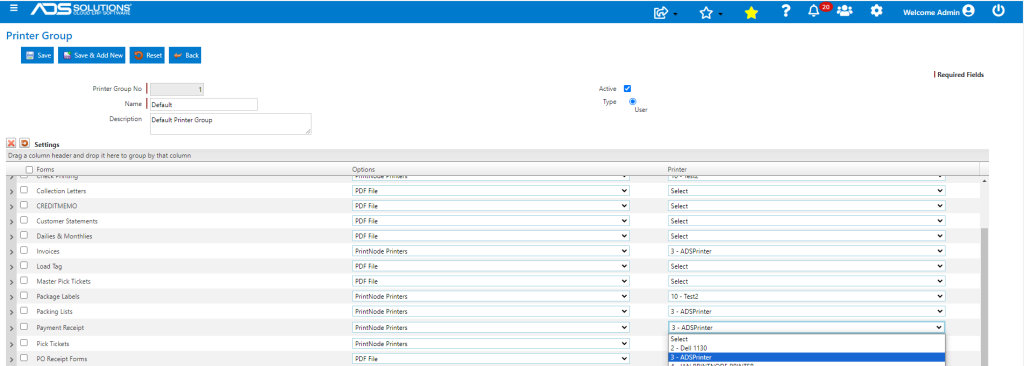The height and width of the screenshot is (366, 1024).
Task: Click the Save button
Action: tap(38, 56)
